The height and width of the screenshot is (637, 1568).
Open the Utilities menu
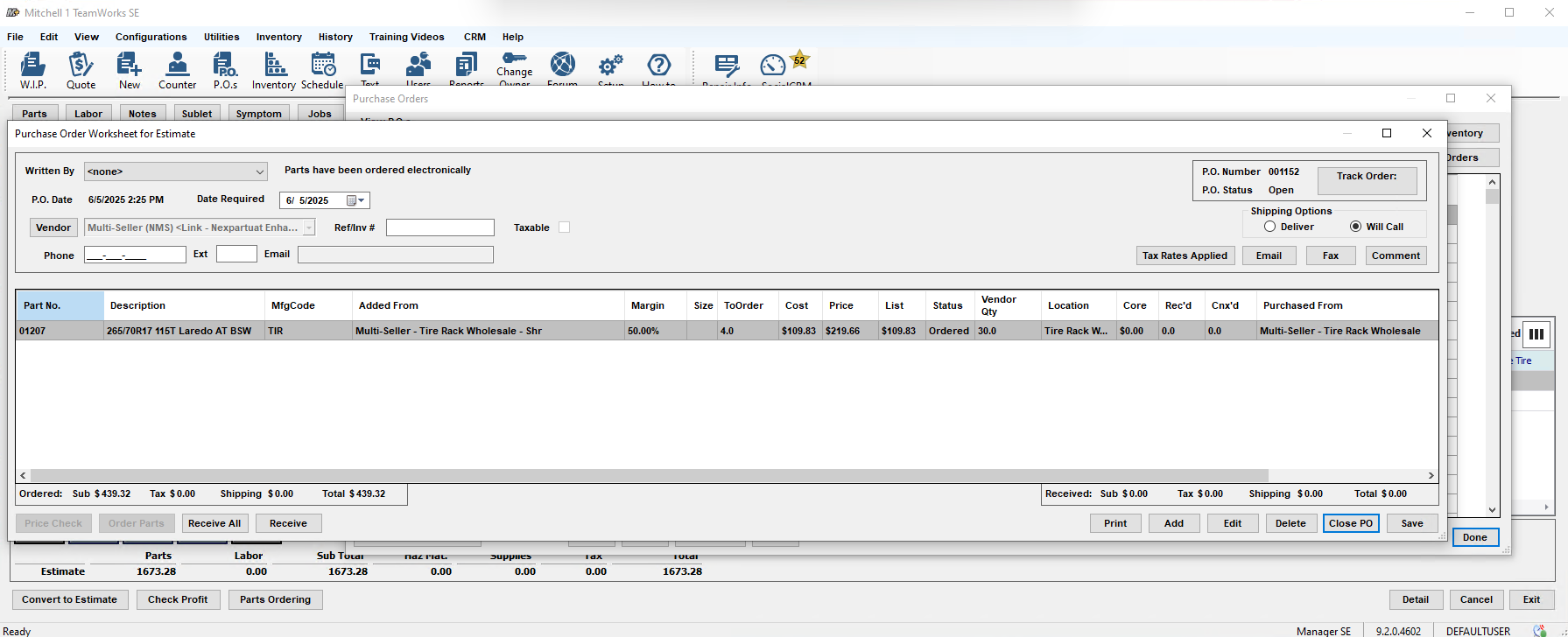click(x=221, y=37)
